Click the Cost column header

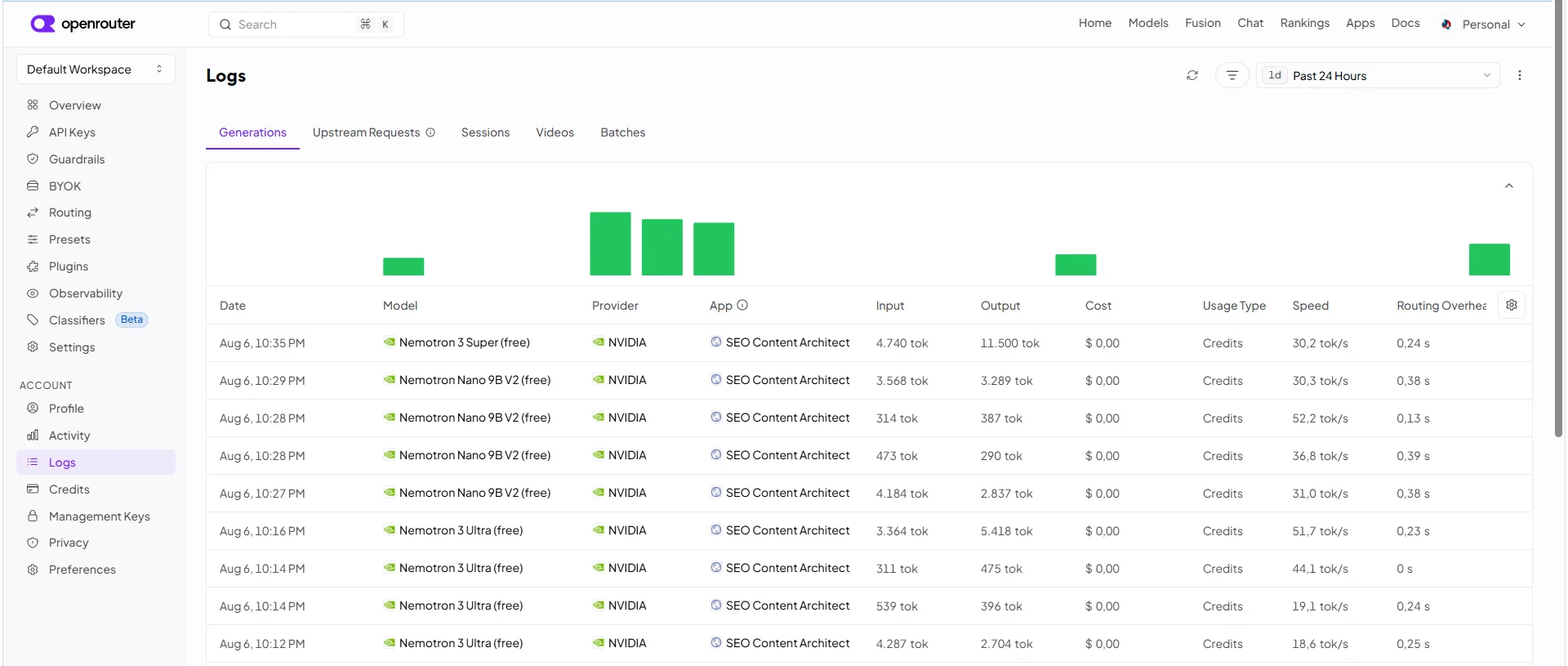[1098, 306]
